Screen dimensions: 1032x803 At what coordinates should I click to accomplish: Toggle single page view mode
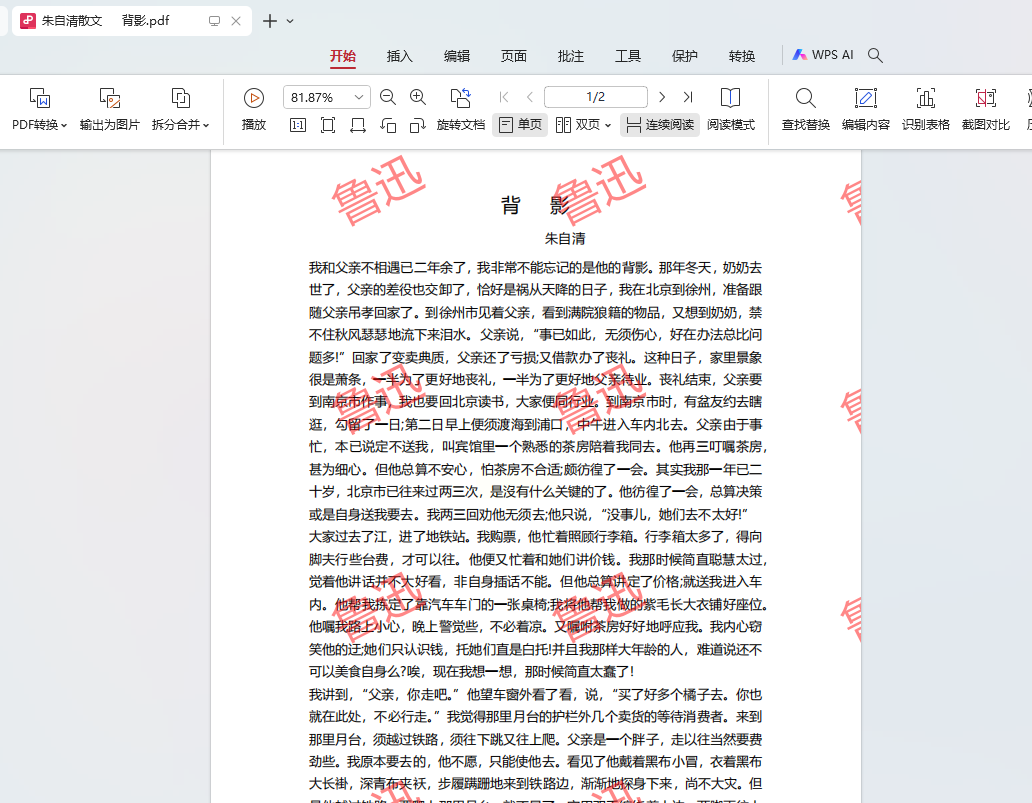(520, 124)
